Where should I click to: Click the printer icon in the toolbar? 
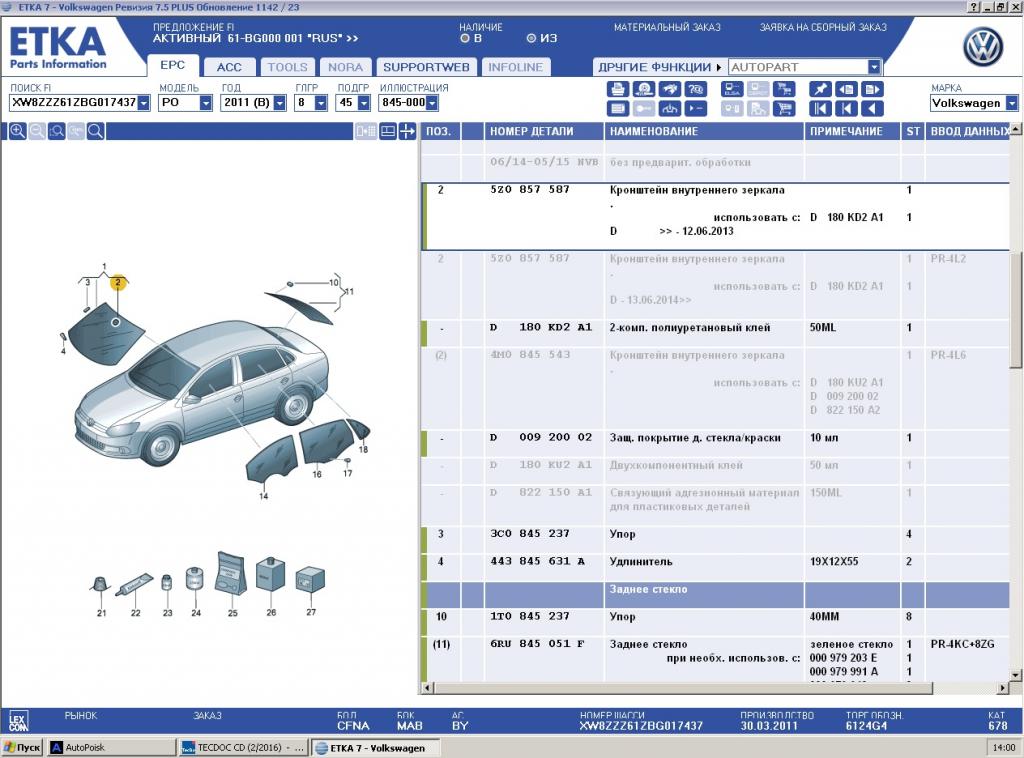[617, 89]
